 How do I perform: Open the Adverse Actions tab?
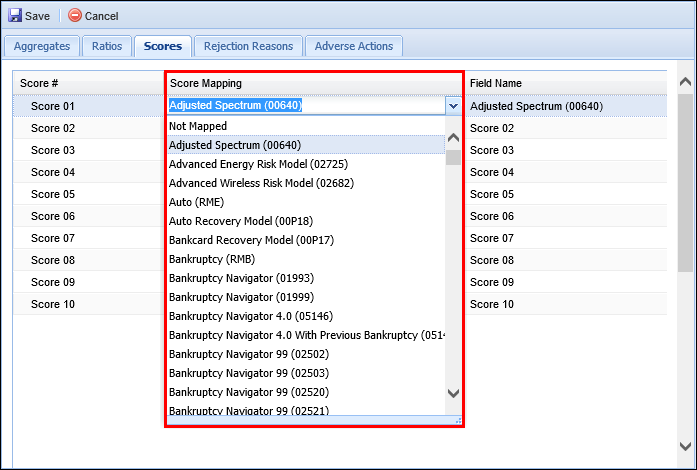coord(354,46)
